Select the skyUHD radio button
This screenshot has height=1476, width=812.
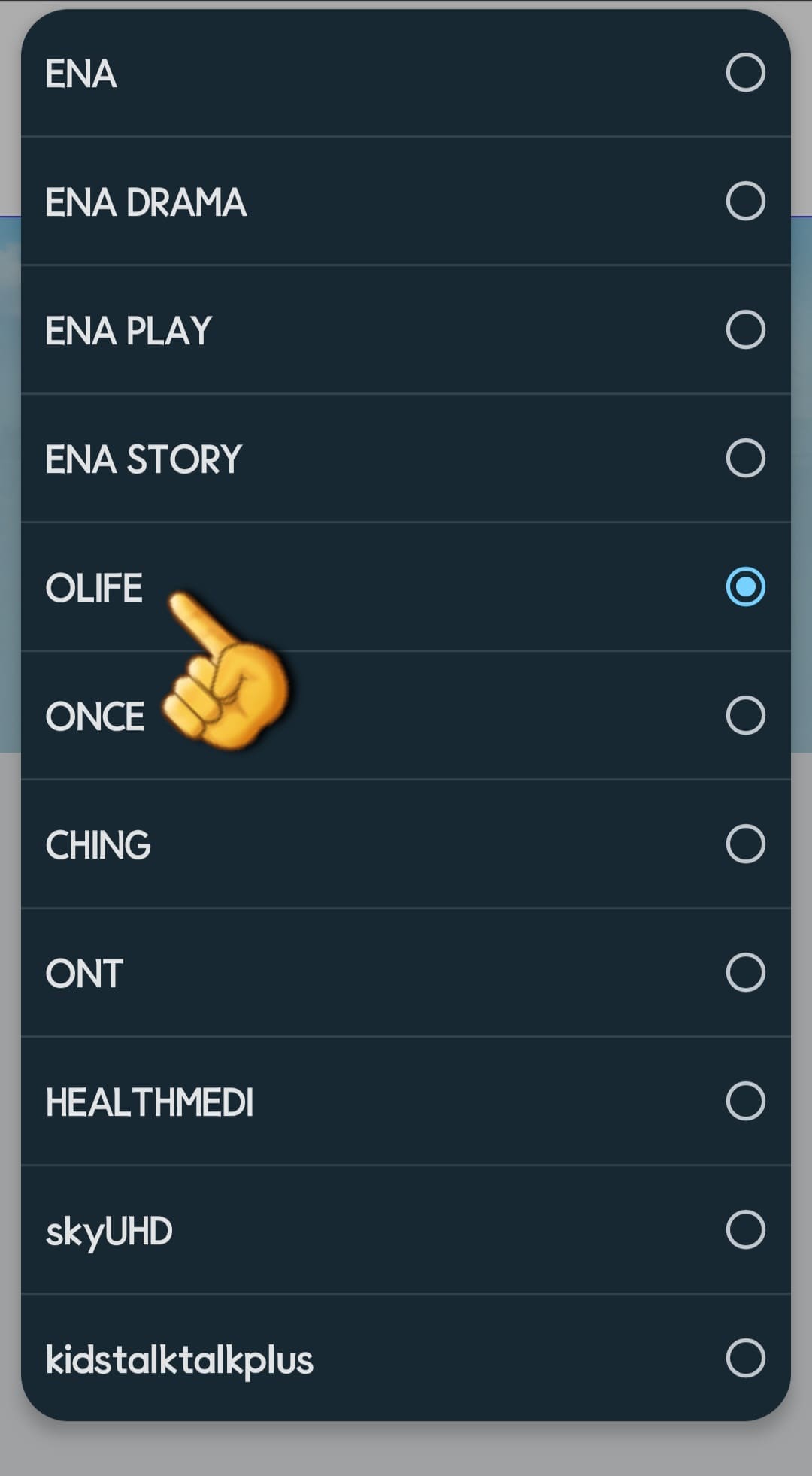744,1230
